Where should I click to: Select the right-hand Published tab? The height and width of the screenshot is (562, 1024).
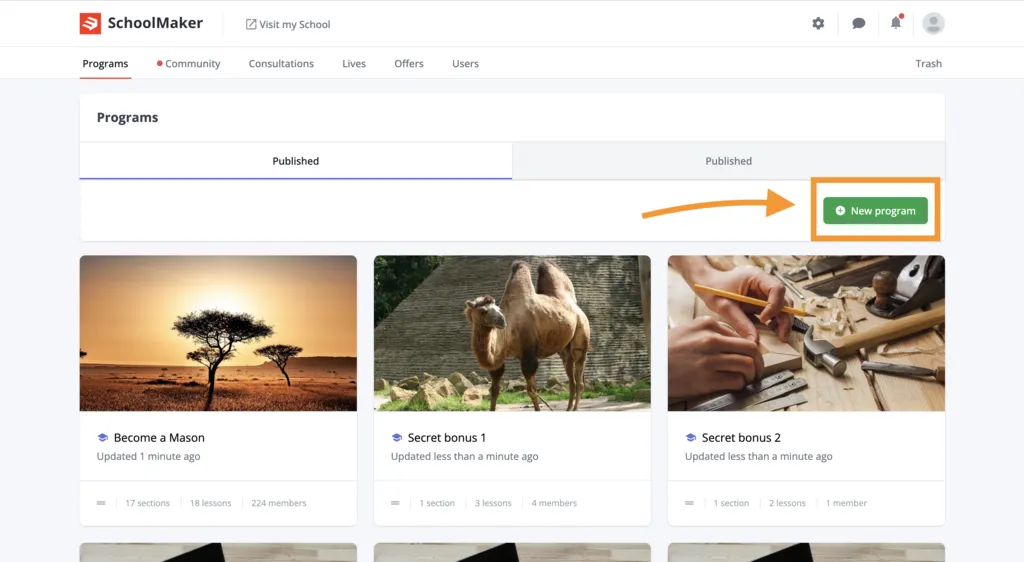tap(728, 161)
